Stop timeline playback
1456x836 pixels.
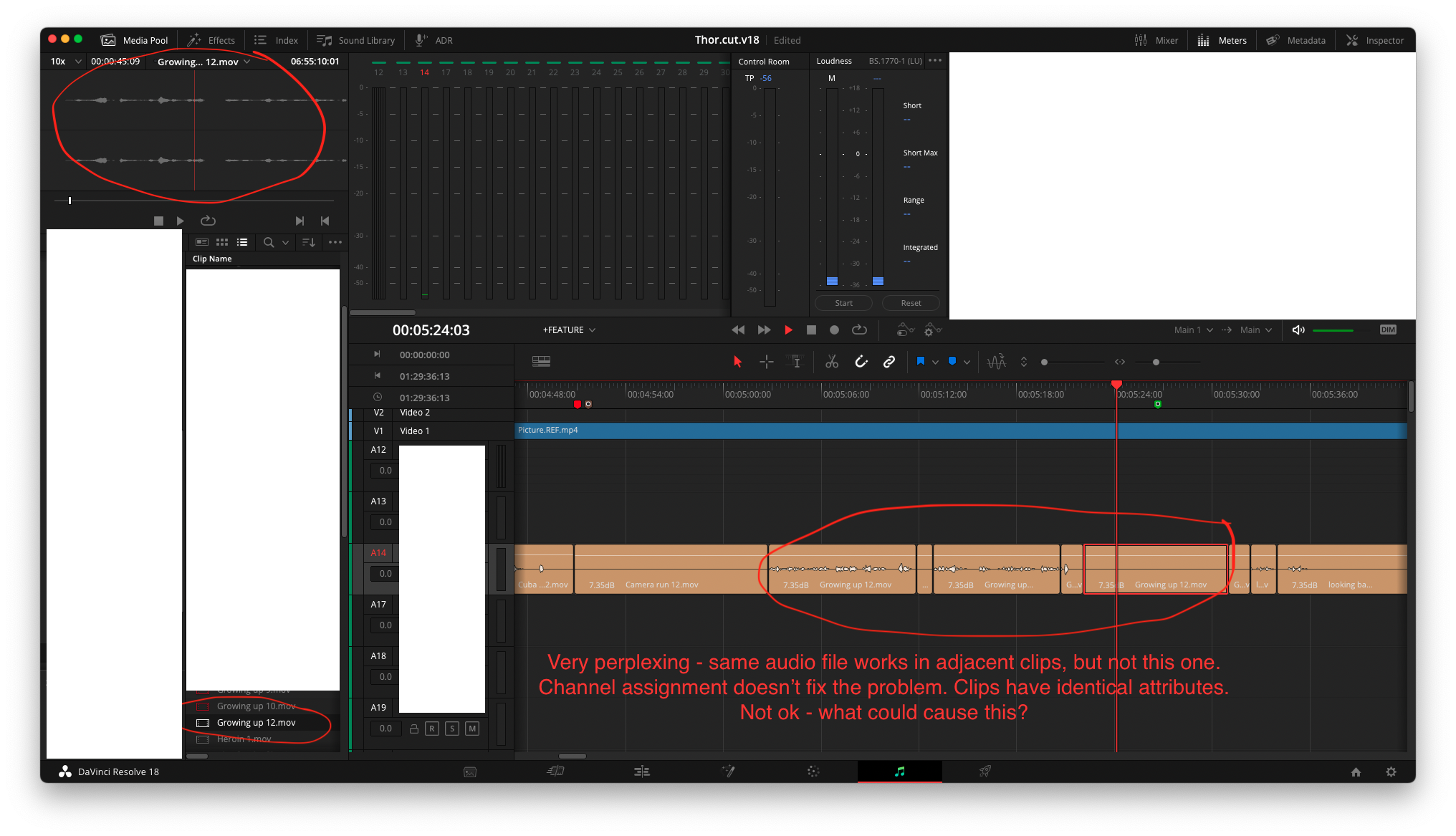811,330
